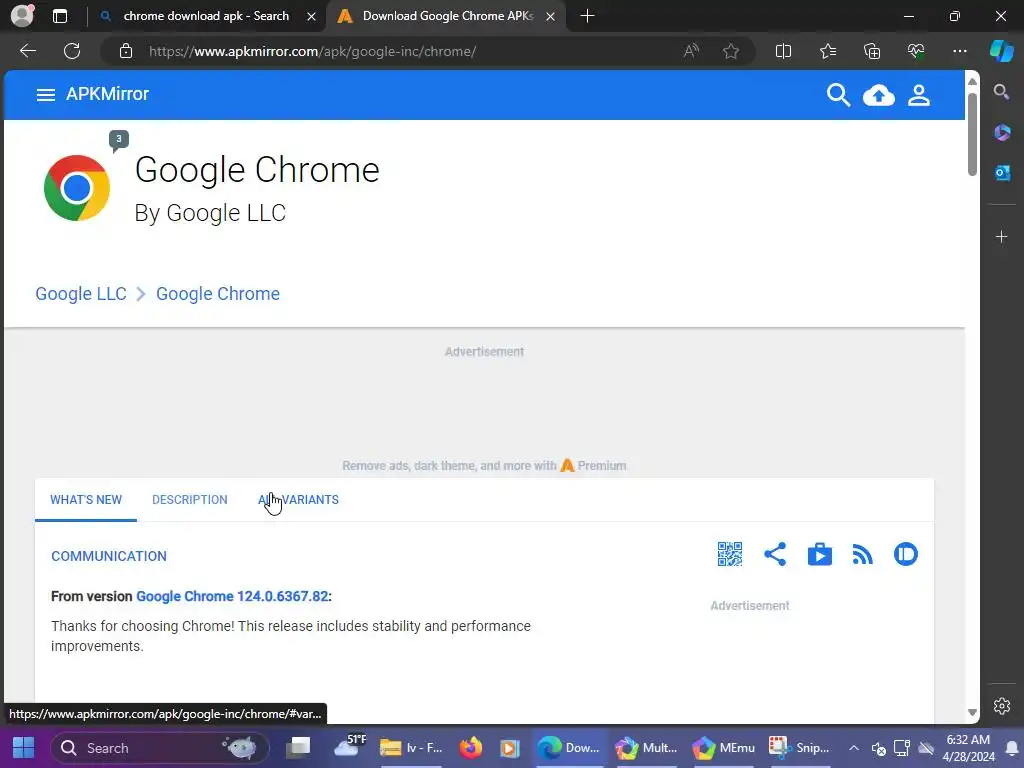Click the Edge sidebar search icon
1024x768 pixels.
point(1001,92)
